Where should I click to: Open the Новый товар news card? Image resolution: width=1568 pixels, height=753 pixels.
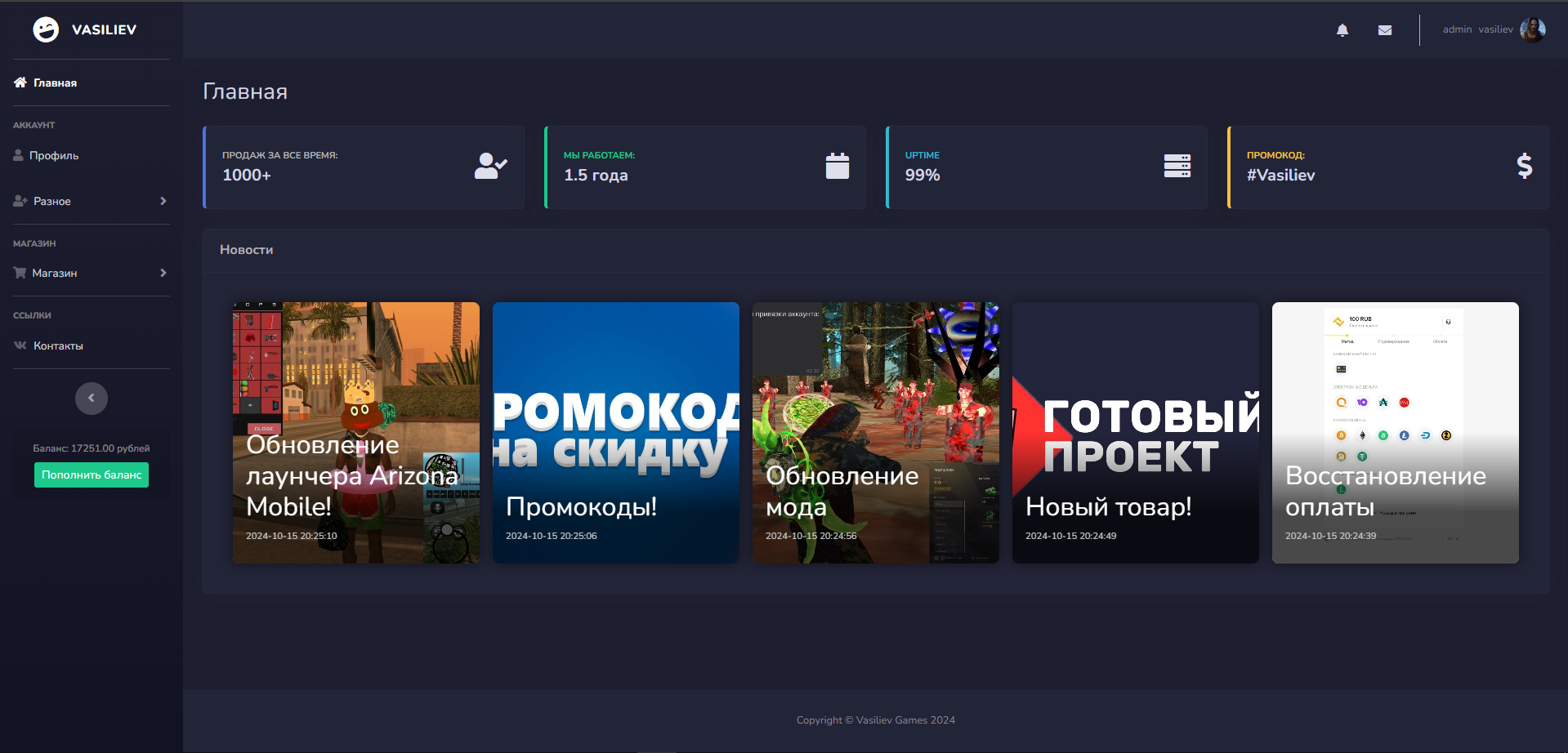[1136, 433]
